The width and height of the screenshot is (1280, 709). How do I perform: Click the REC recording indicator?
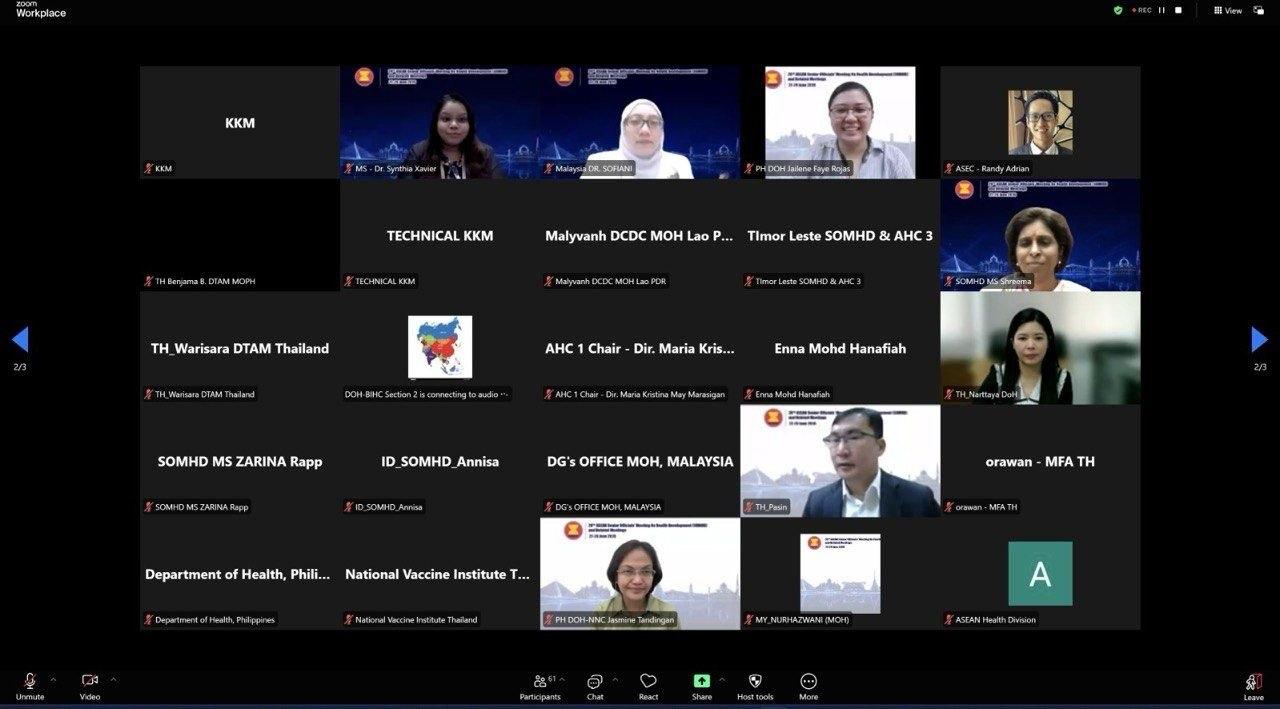click(x=1141, y=10)
